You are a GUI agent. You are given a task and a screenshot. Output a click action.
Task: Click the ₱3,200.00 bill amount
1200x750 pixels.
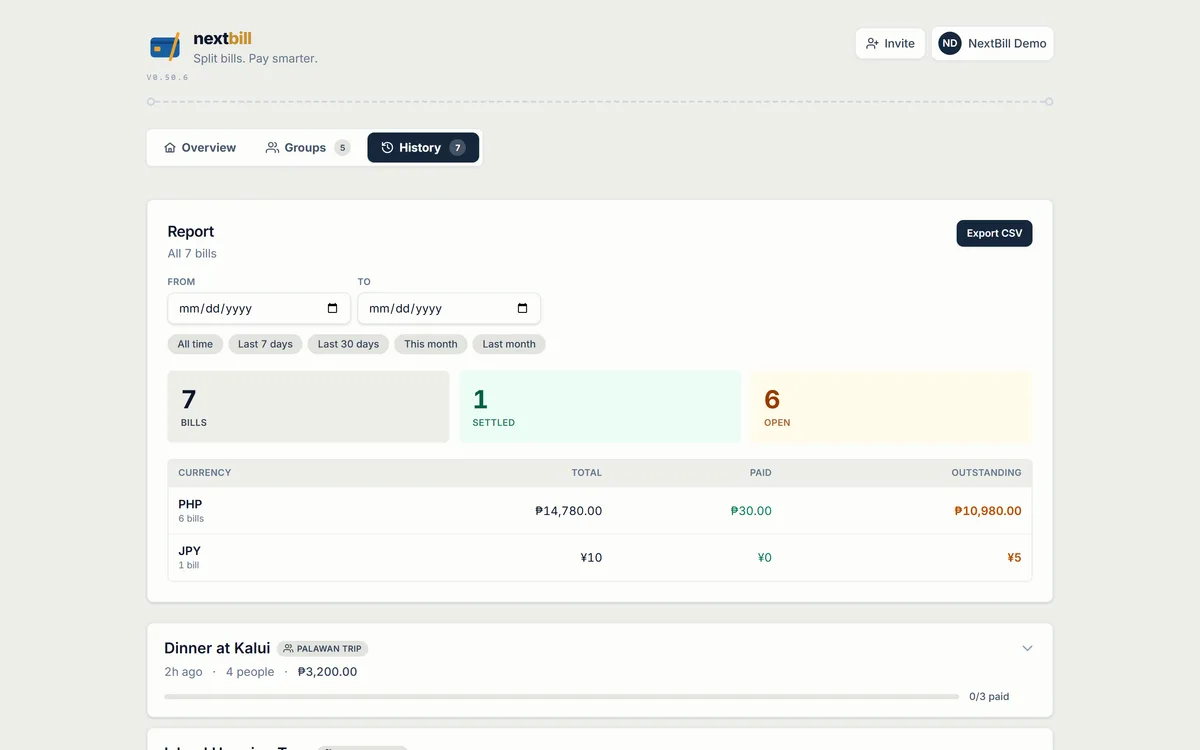(x=327, y=672)
